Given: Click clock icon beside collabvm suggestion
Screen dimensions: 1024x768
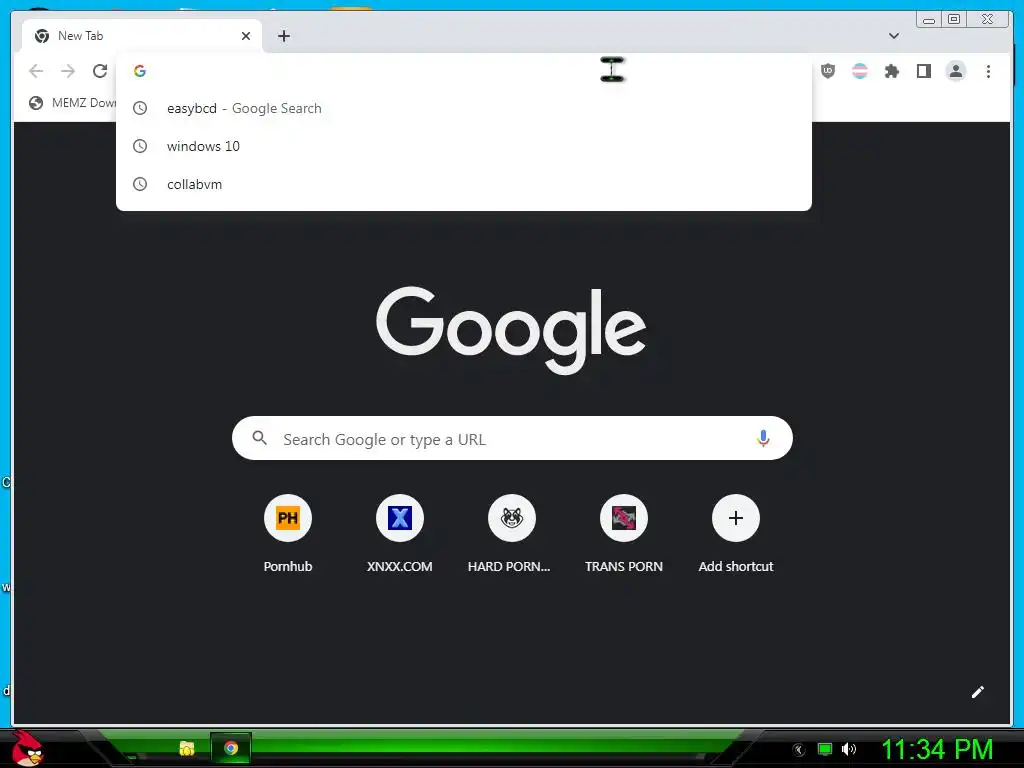Looking at the screenshot, I should [x=140, y=184].
